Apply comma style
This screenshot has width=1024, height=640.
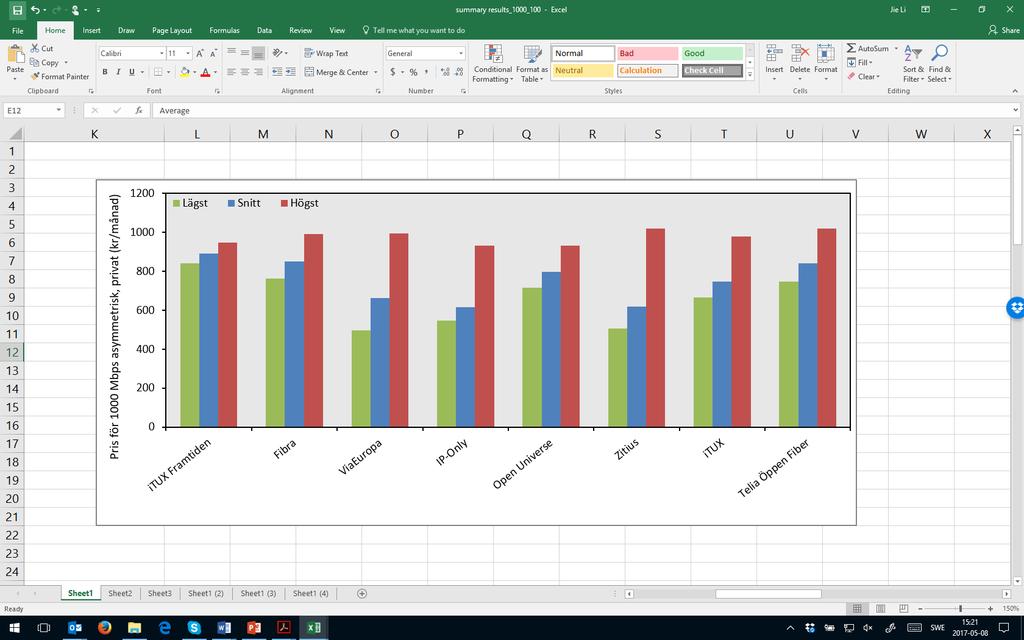426,72
